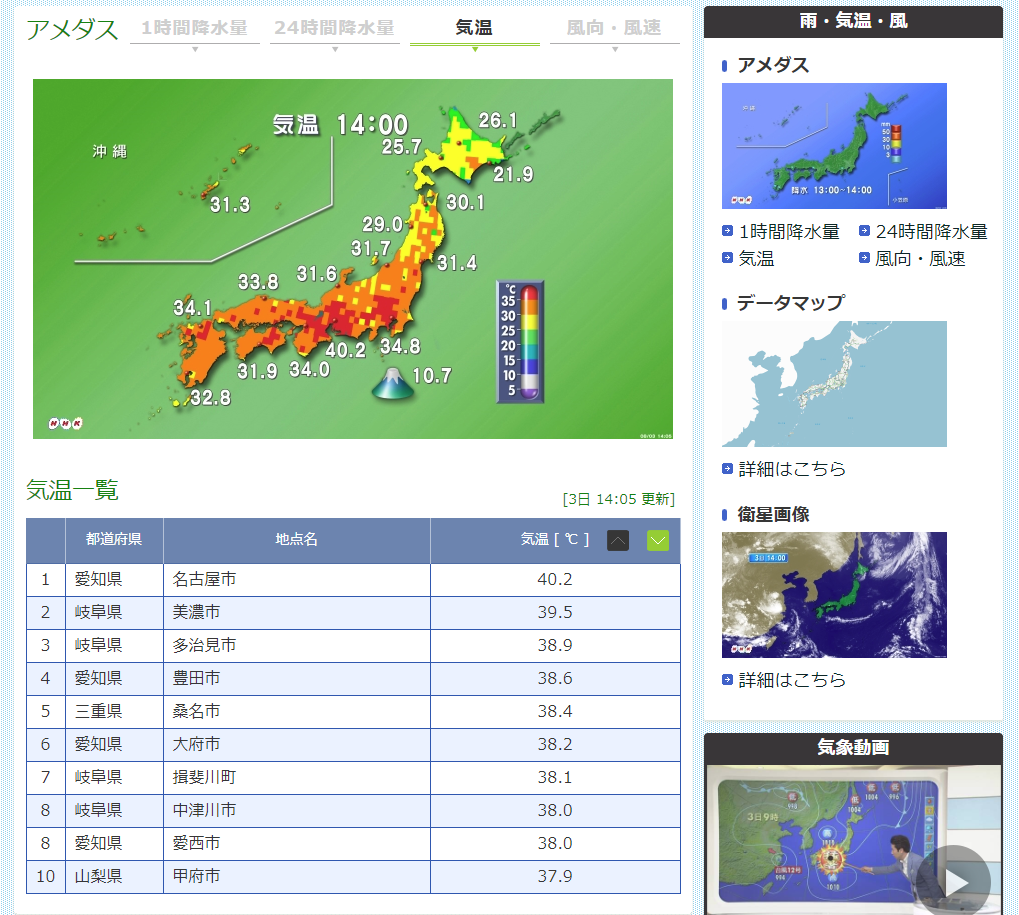Open the アメダス precipitation map thumbnail
Viewport: 1019px width, 915px height.
(834, 146)
